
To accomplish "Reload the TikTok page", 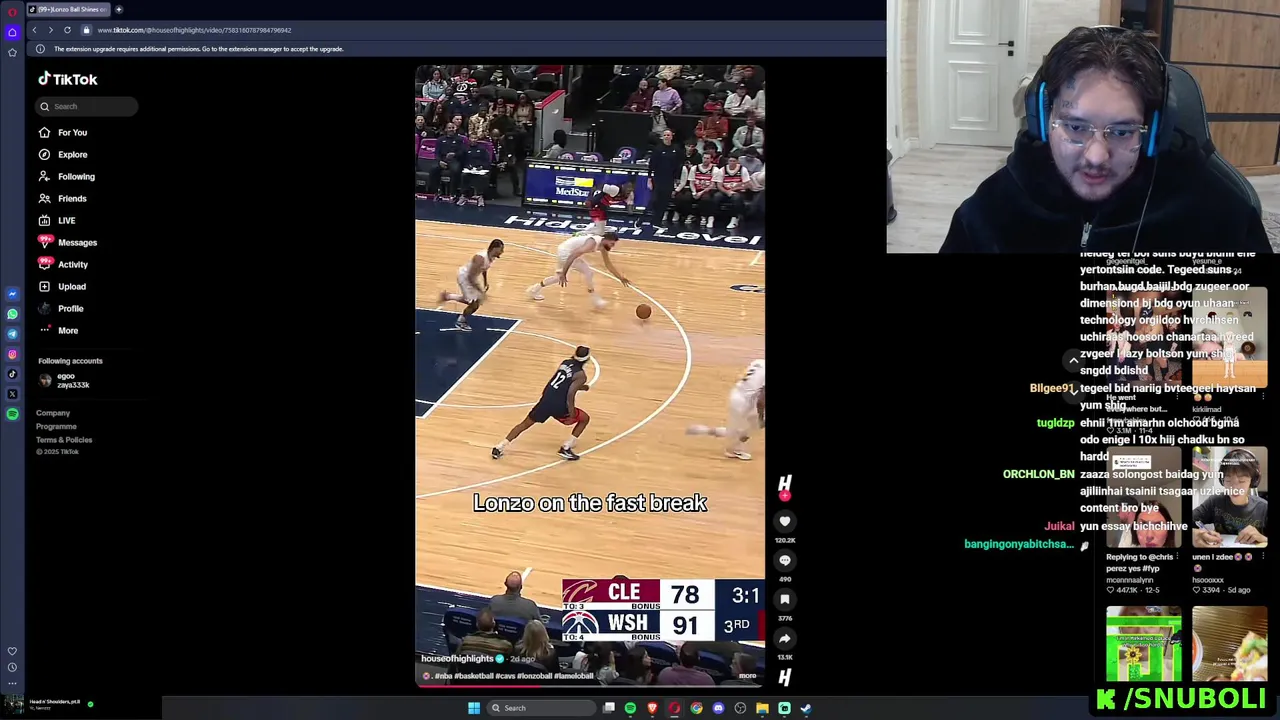I will [x=67, y=30].
